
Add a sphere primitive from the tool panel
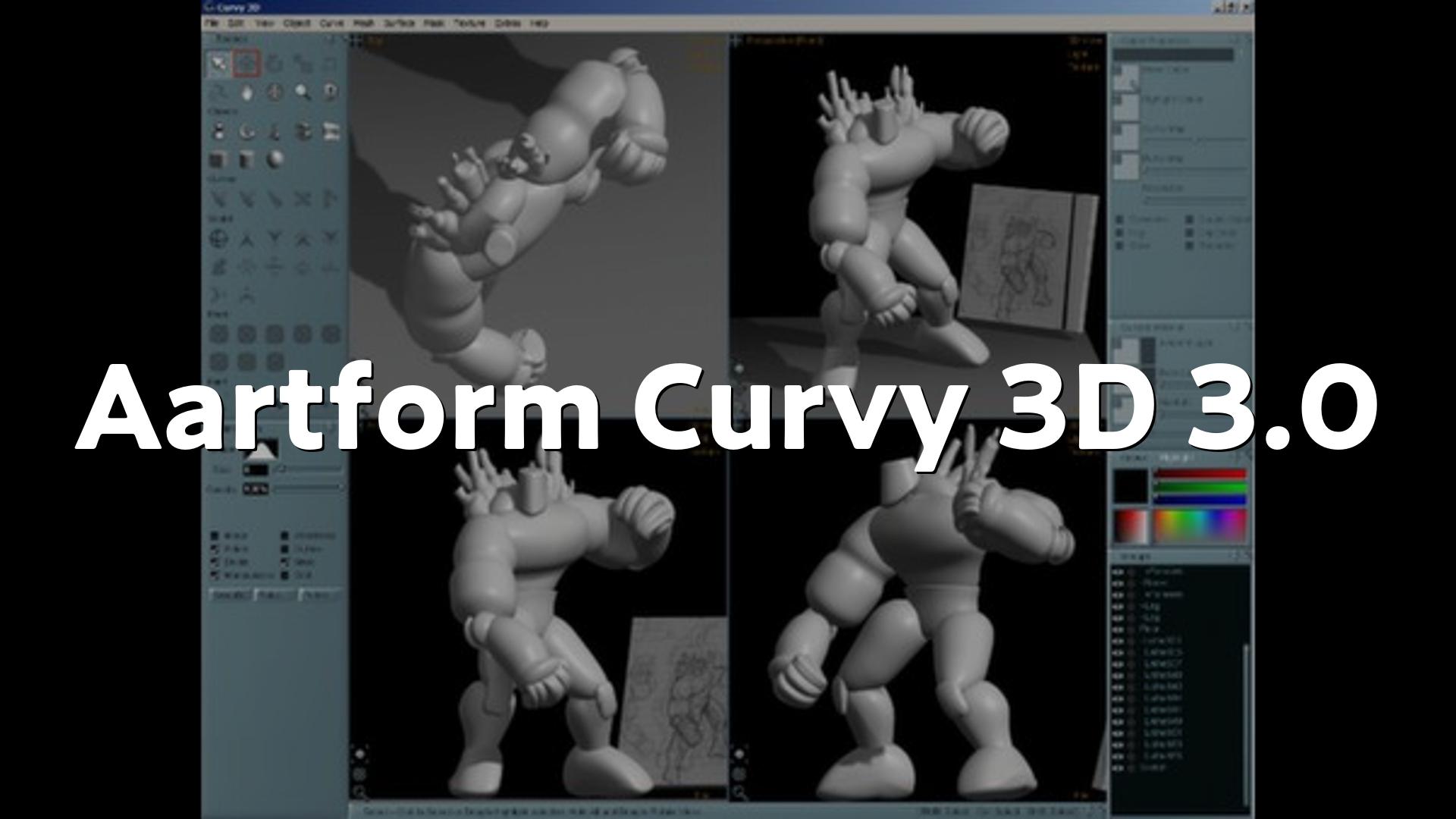click(x=275, y=160)
